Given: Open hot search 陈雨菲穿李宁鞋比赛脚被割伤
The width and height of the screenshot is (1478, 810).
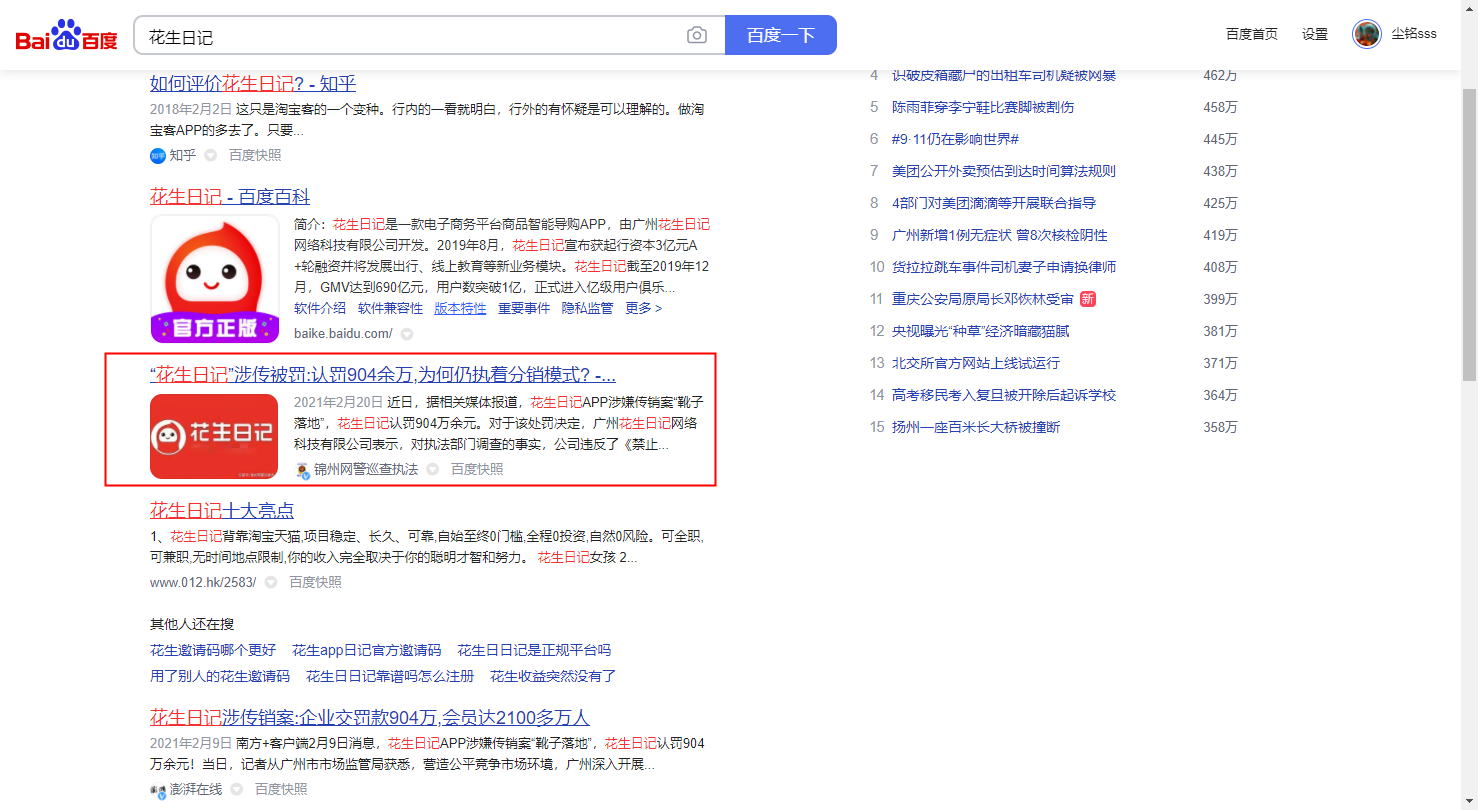Looking at the screenshot, I should [983, 107].
